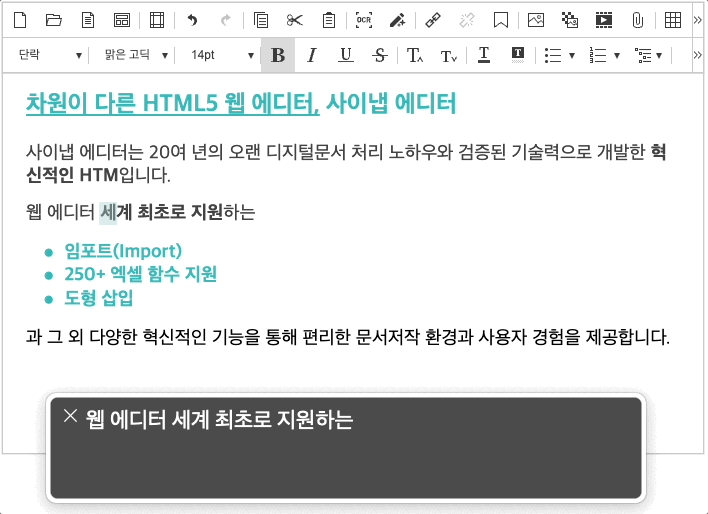The width and height of the screenshot is (708, 514).
Task: Open the 14pt font size dropdown
Action: pyautogui.click(x=222, y=55)
